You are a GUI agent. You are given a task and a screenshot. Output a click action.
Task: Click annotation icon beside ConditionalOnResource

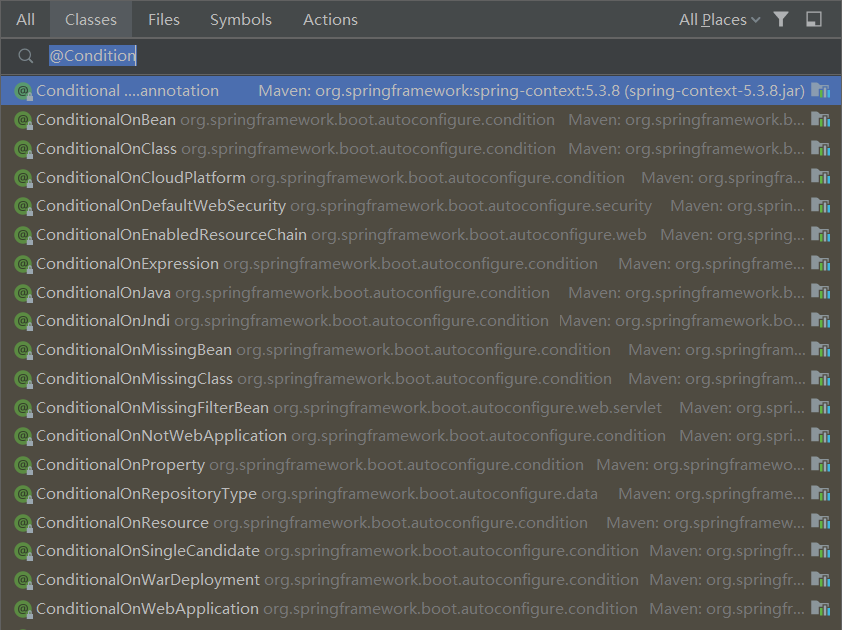point(23,523)
